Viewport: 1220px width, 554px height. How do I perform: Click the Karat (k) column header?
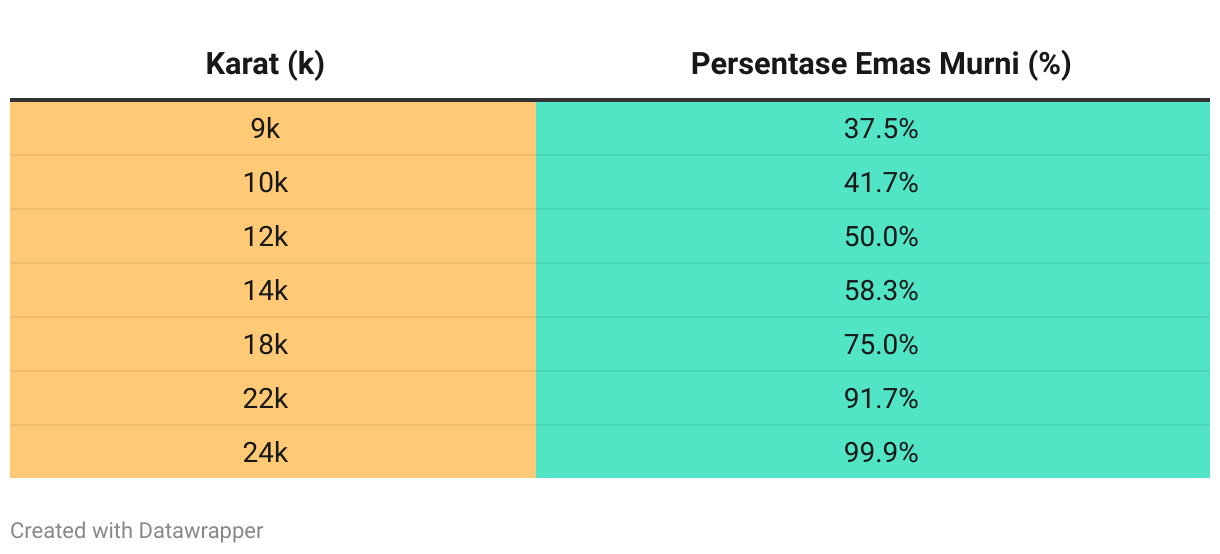[x=265, y=65]
